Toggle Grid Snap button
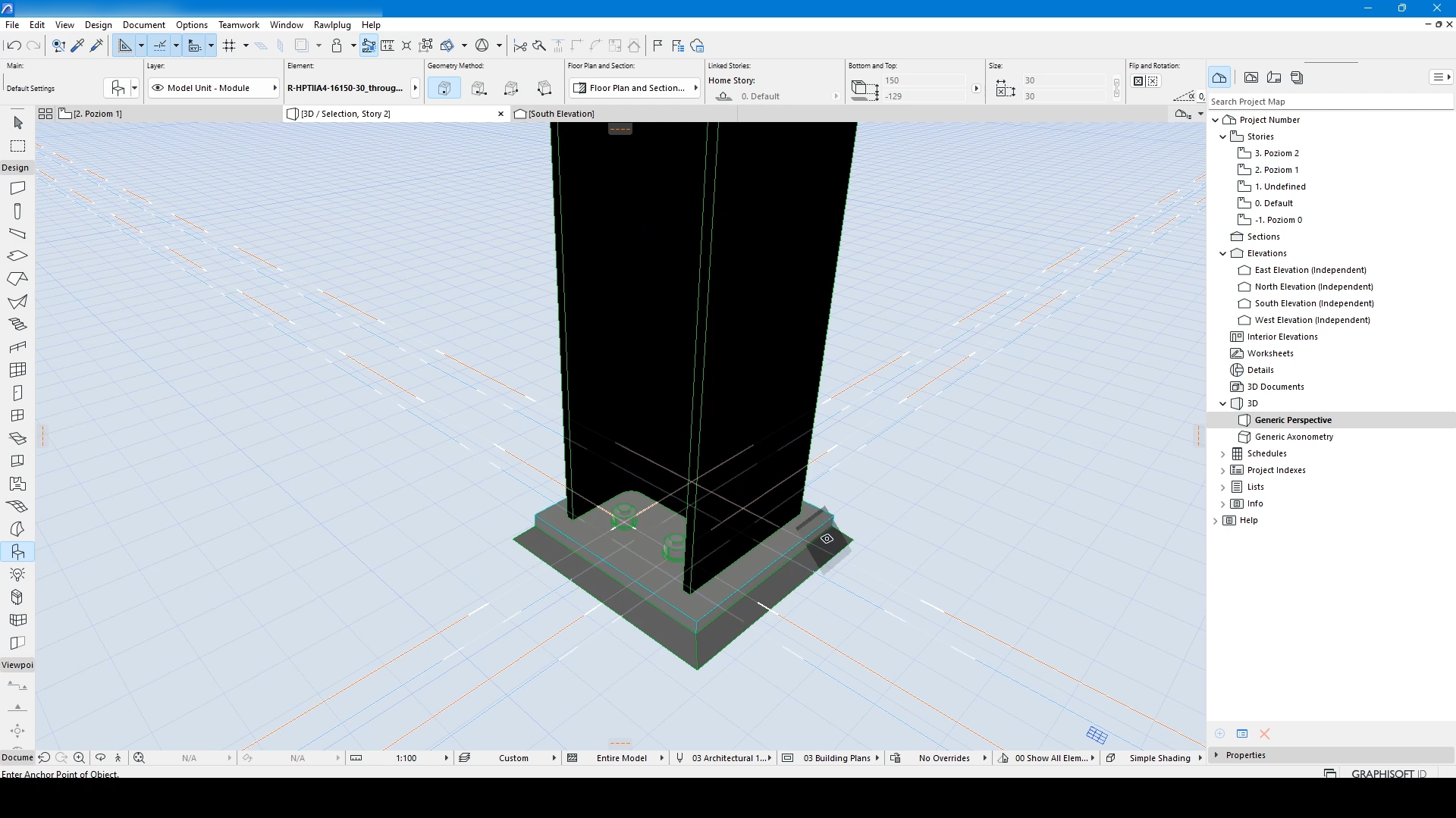 tap(230, 45)
